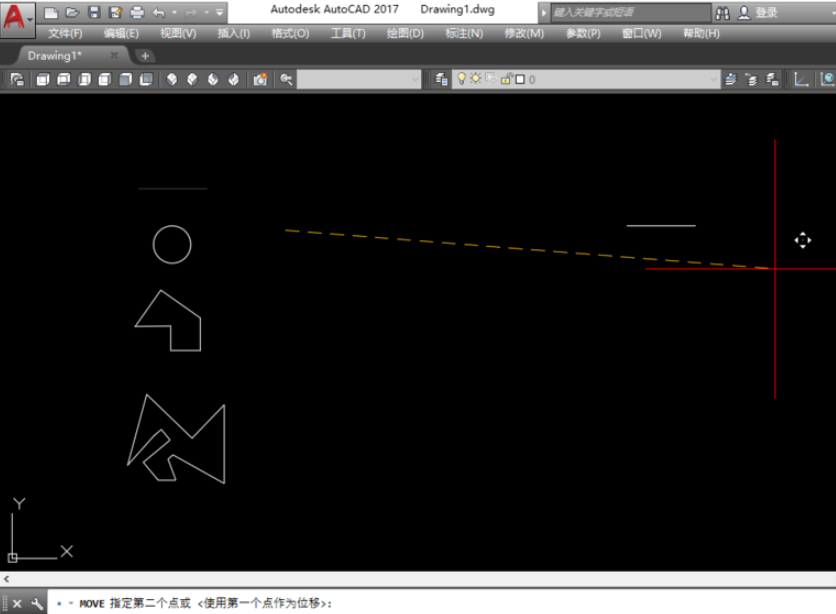Click the layer 0 color swatch square

[520, 79]
